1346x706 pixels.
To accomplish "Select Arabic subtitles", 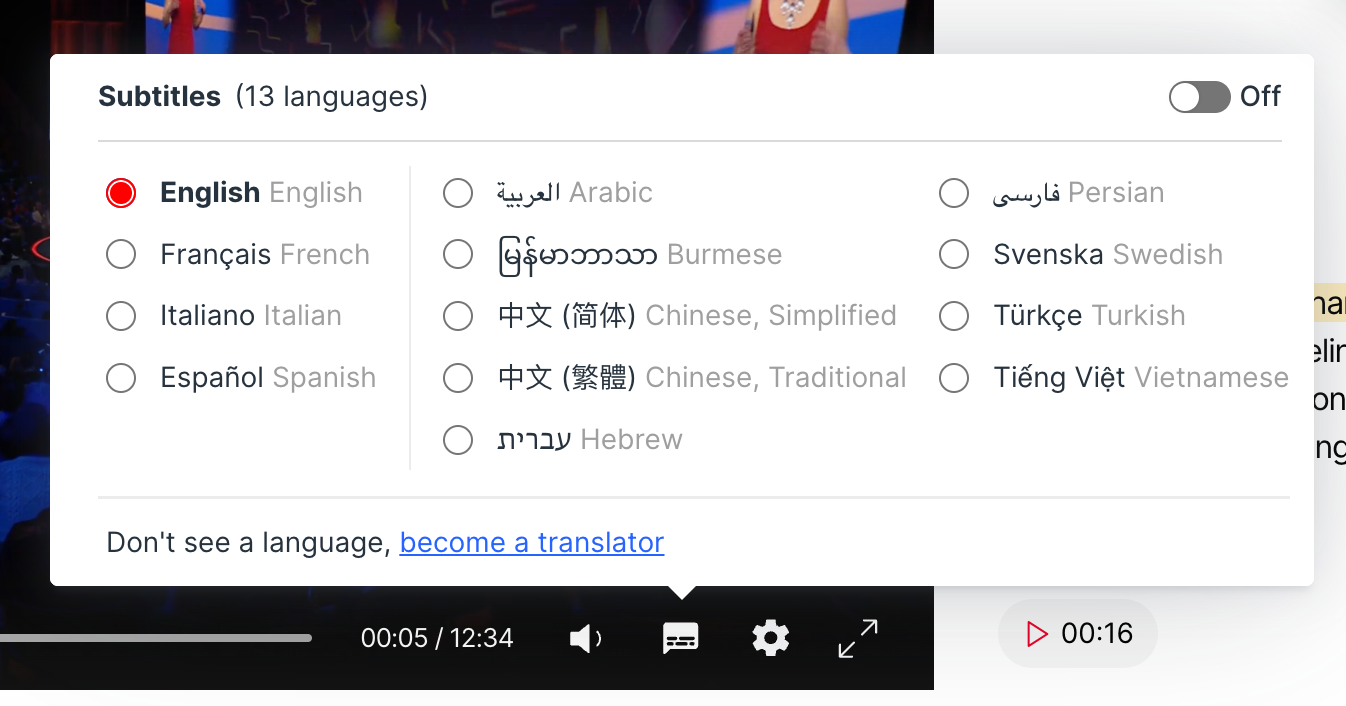I will click(458, 193).
